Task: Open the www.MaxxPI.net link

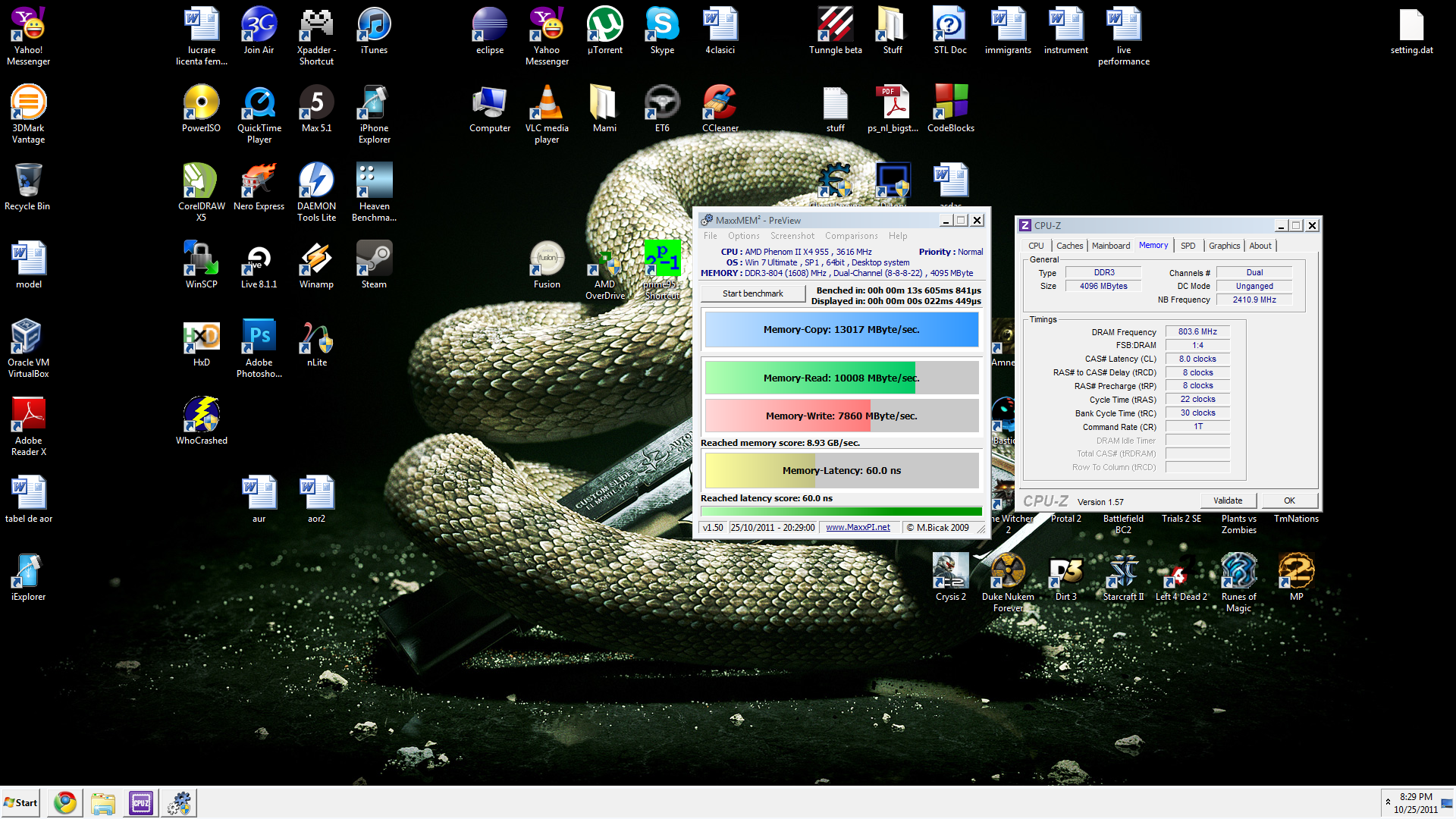Action: point(858,528)
